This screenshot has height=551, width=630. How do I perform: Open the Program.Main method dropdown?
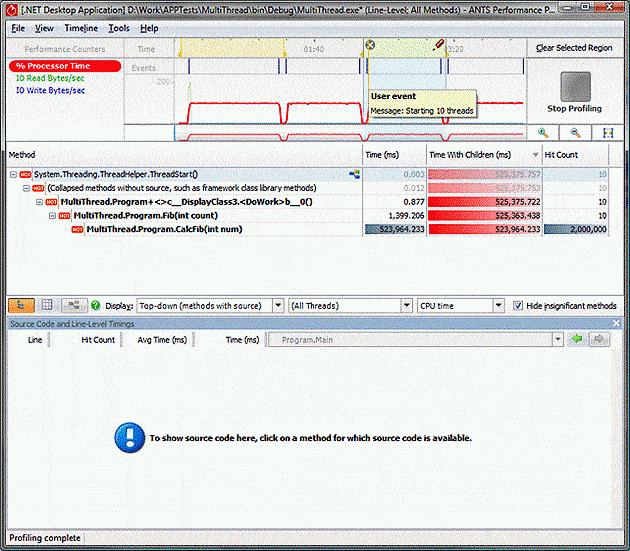coord(558,340)
